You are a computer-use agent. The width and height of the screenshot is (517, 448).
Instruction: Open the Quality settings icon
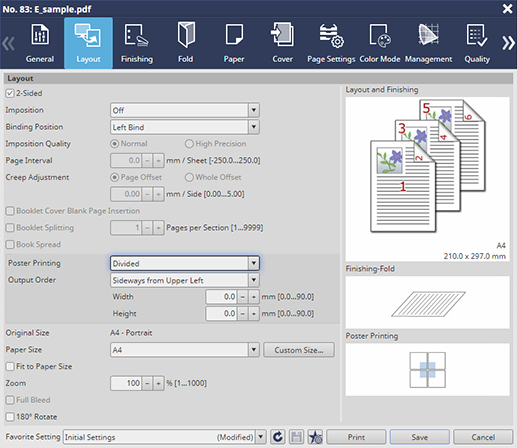(x=477, y=35)
